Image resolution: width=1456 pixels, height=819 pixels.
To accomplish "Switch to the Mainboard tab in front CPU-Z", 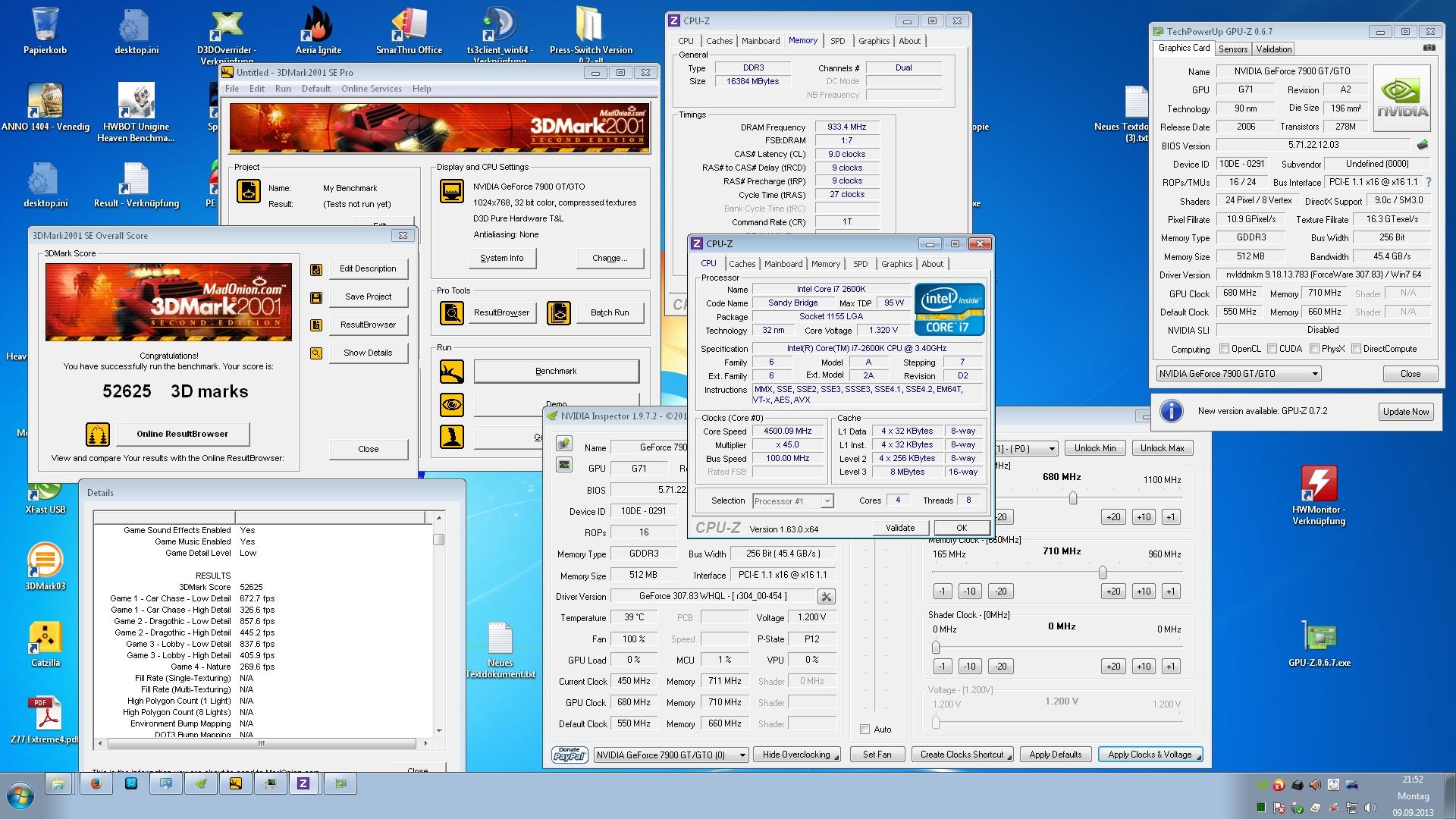I will point(783,264).
